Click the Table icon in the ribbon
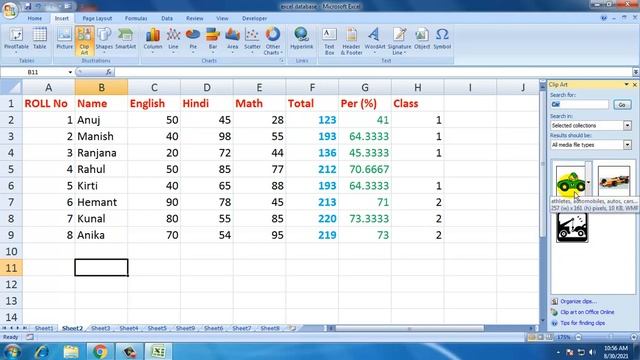 40,40
